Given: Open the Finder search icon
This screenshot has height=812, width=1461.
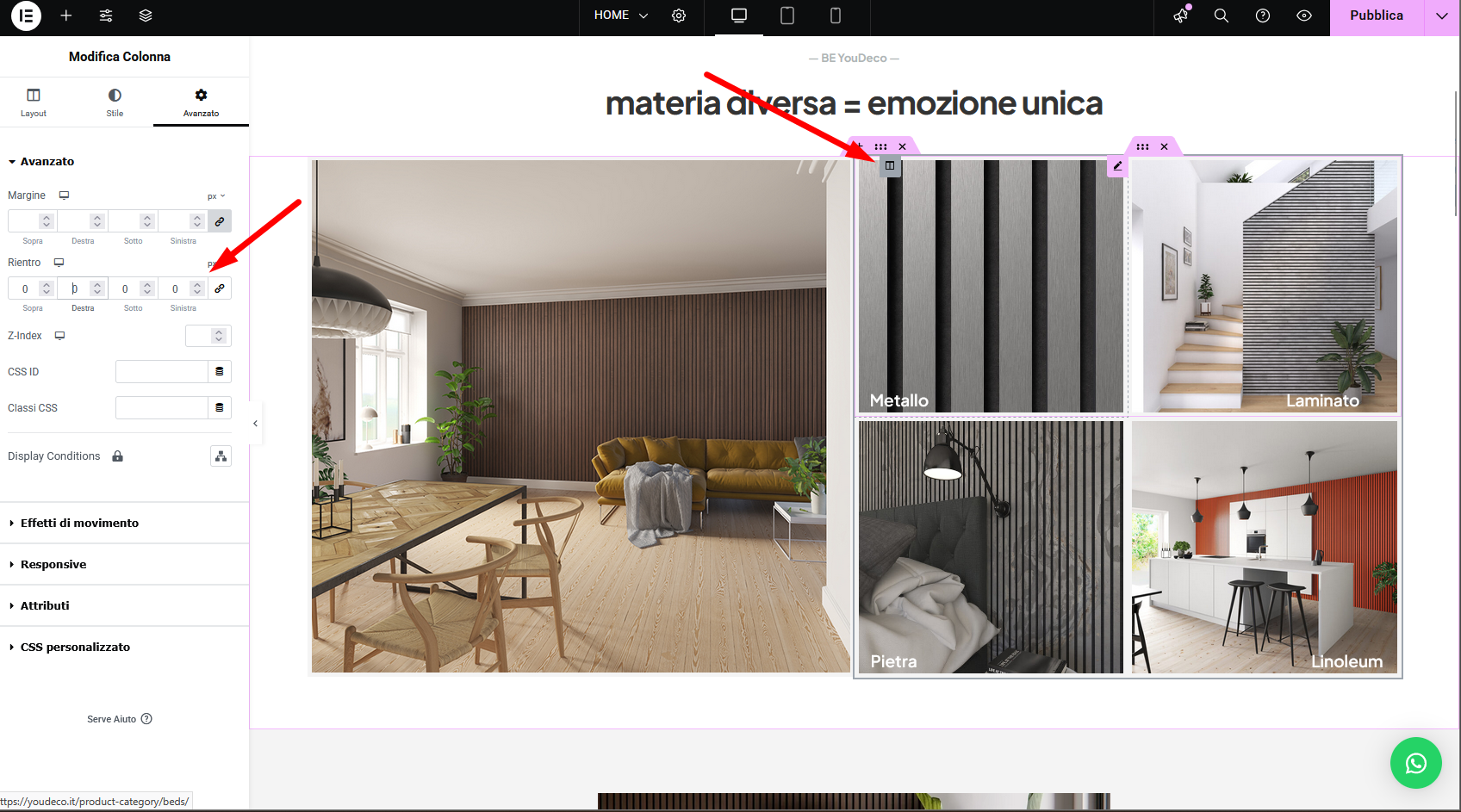Looking at the screenshot, I should (x=1221, y=15).
